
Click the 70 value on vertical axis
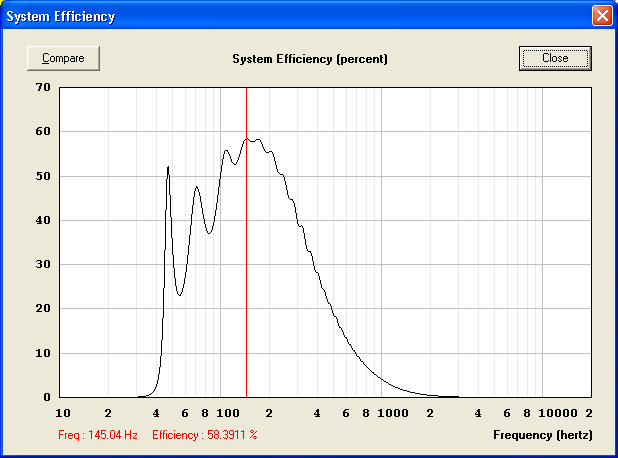coord(43,87)
